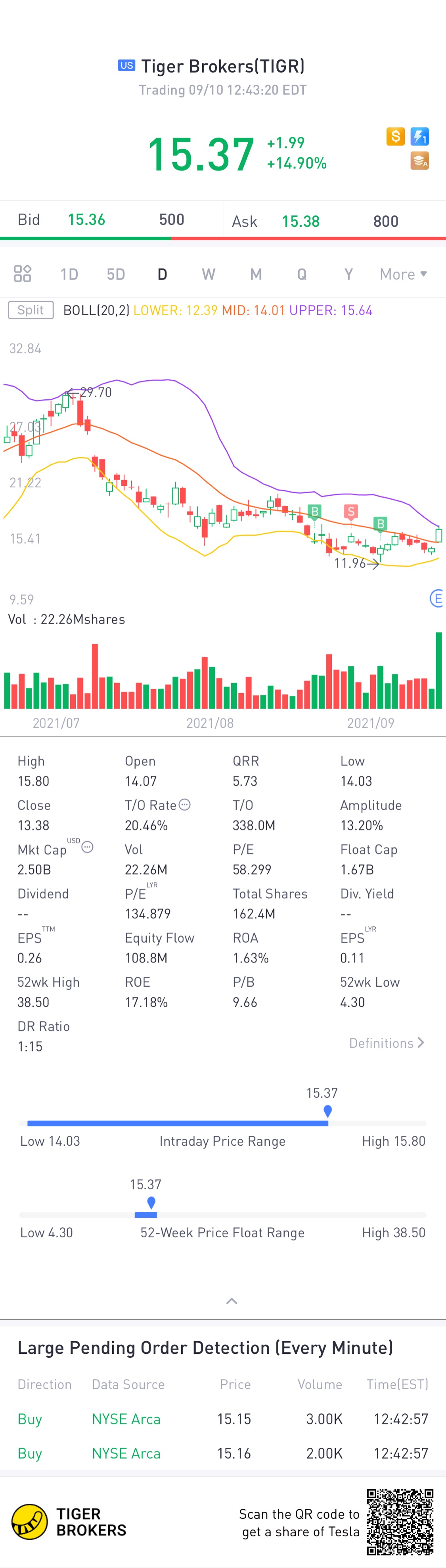Image resolution: width=446 pixels, height=1568 pixels.
Task: Tap the Intraday Price Range marker
Action: coord(328,1111)
